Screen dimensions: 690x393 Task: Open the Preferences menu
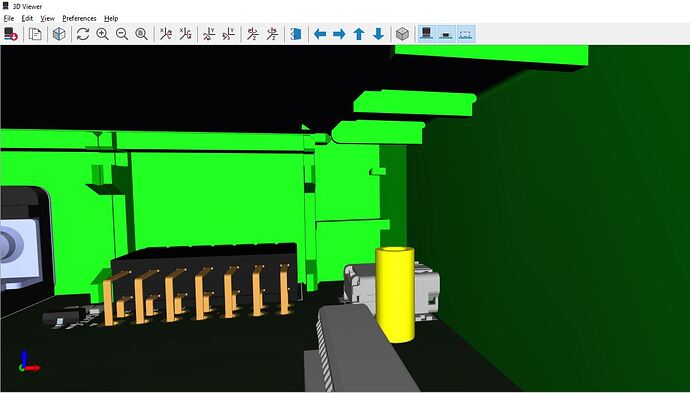click(79, 18)
